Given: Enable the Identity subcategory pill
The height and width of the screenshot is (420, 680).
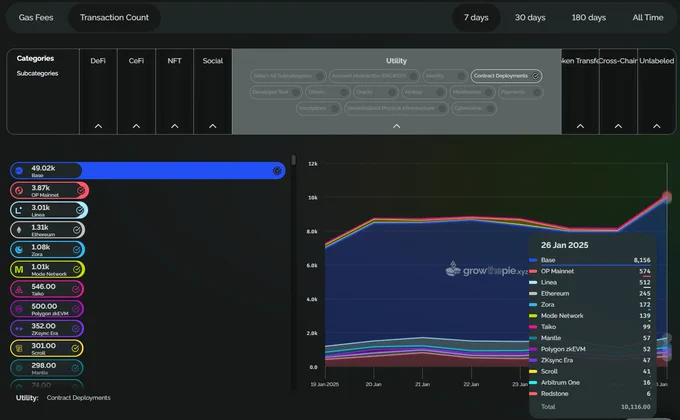Looking at the screenshot, I should tap(445, 76).
